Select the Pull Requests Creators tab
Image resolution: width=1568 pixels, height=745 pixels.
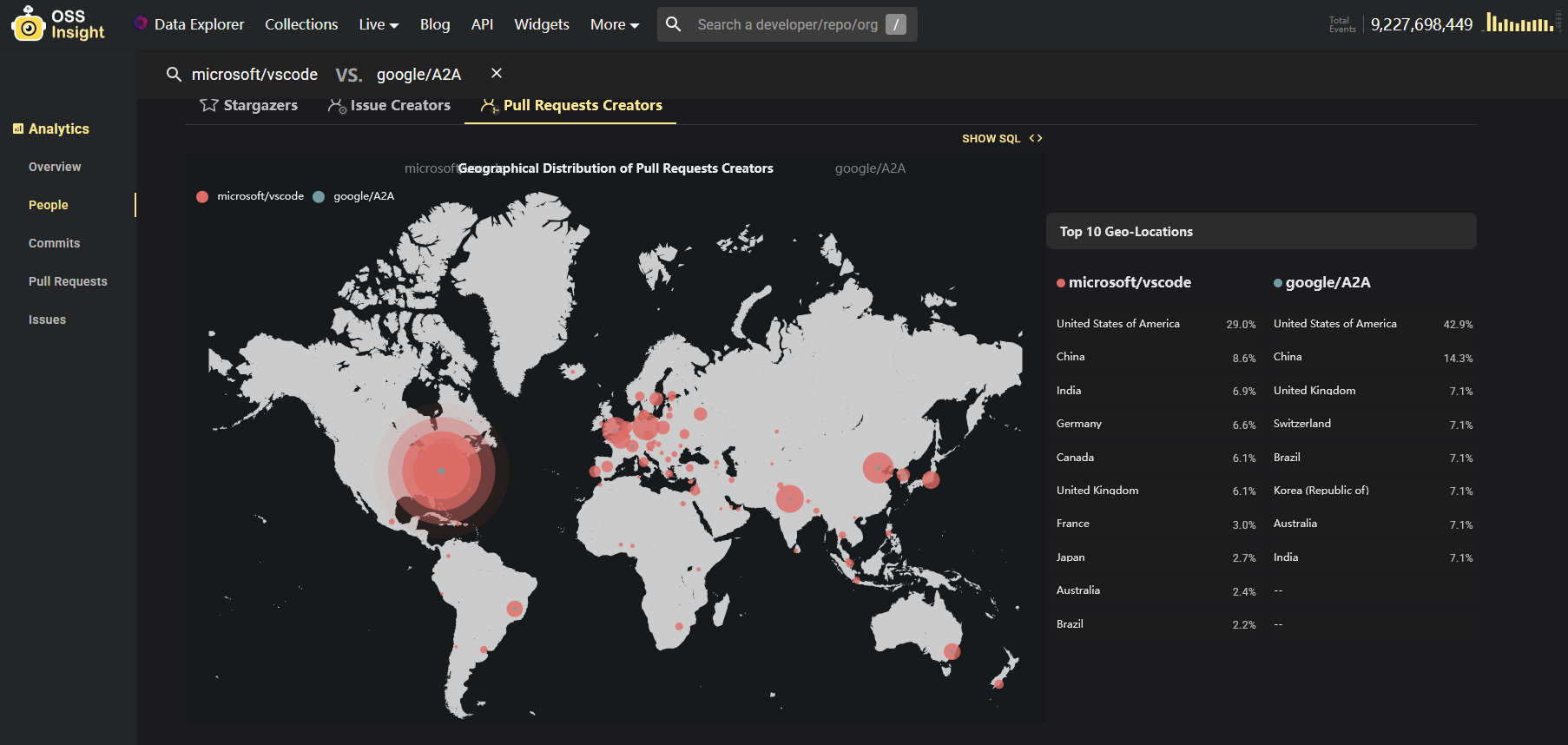coord(570,105)
